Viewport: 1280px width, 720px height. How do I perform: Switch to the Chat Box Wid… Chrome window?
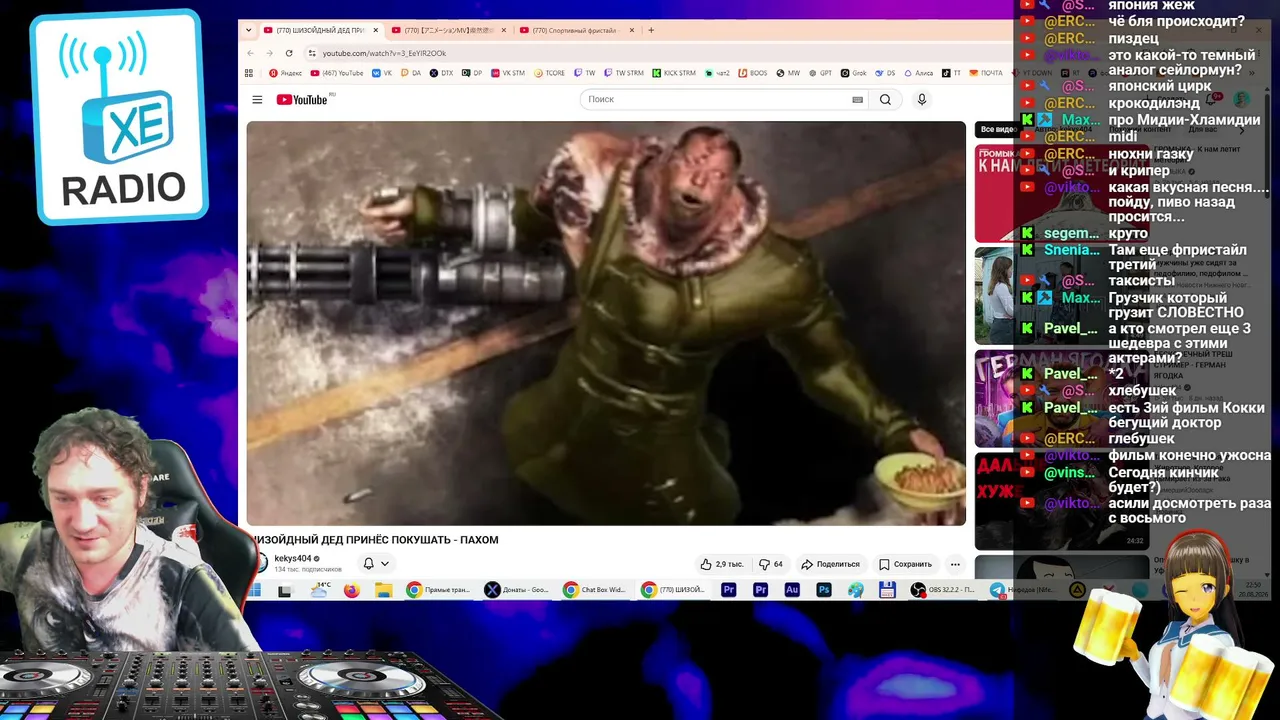coord(594,590)
